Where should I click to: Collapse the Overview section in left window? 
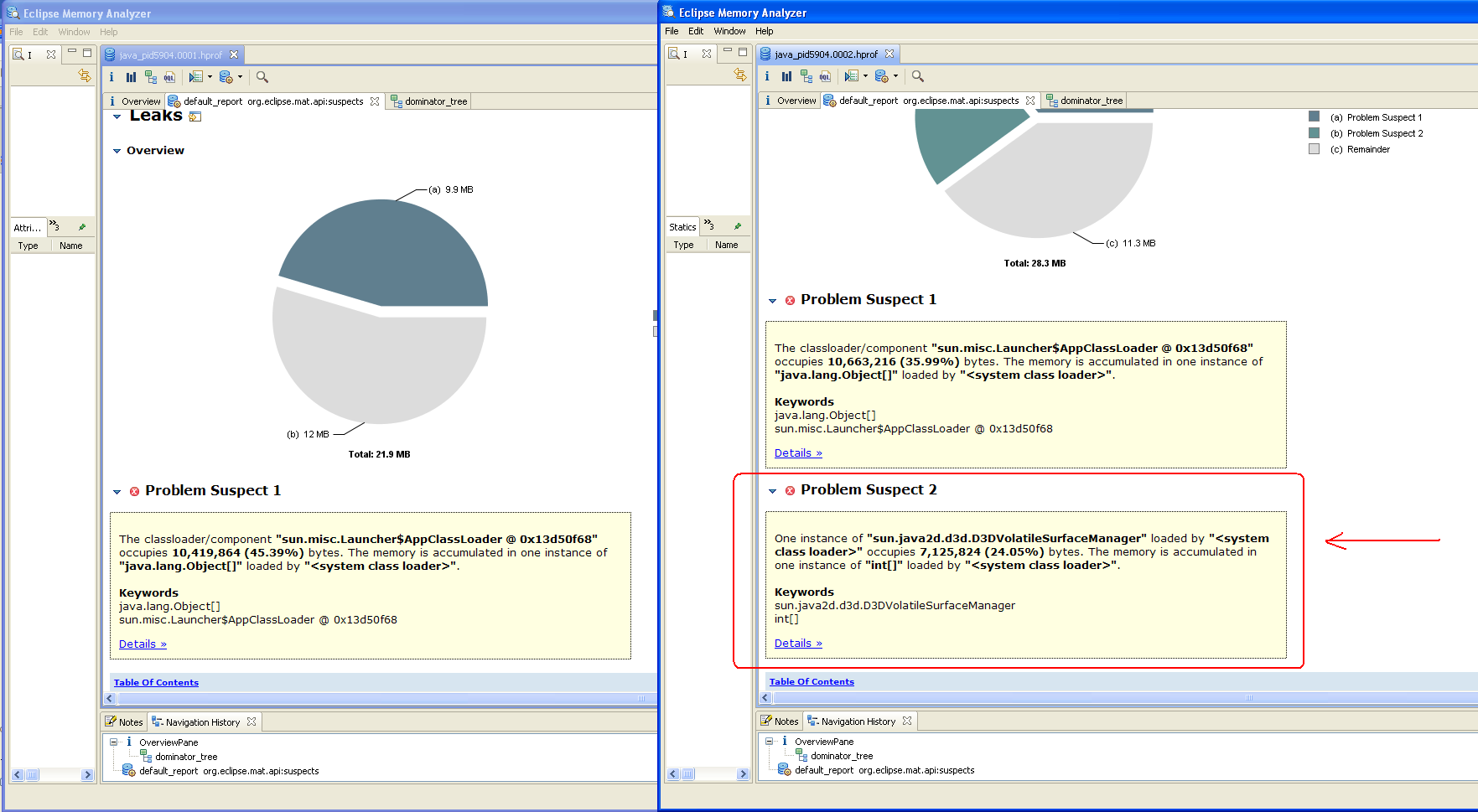pyautogui.click(x=117, y=151)
